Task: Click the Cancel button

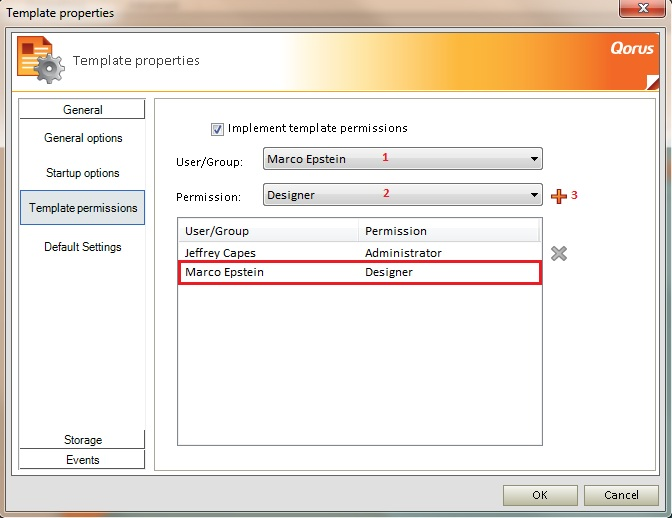Action: coord(621,495)
